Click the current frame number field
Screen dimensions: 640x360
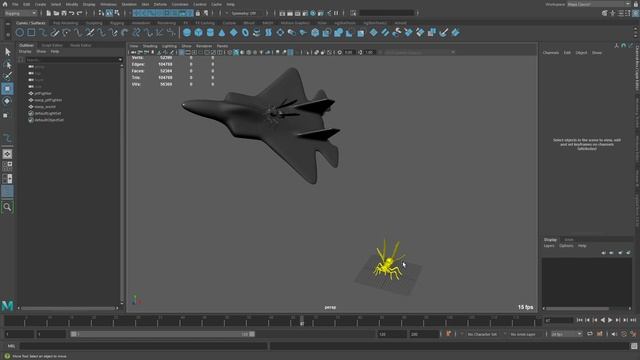click(x=558, y=320)
